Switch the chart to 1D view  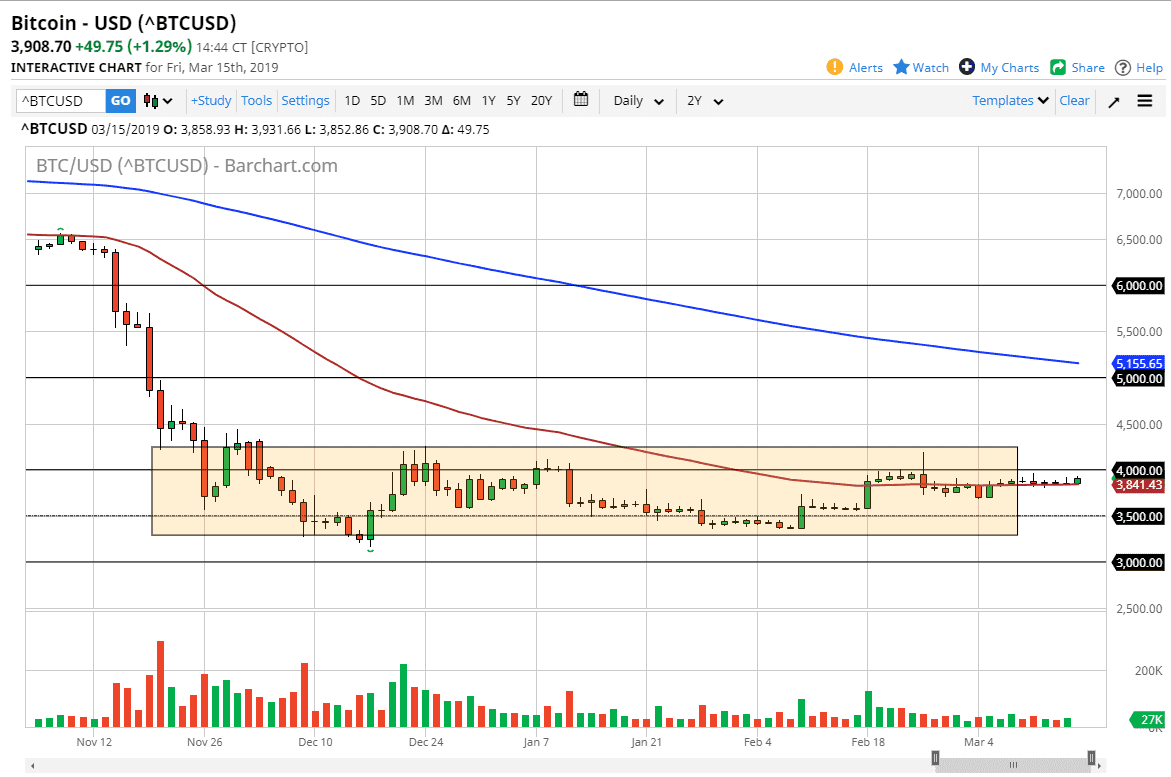352,100
